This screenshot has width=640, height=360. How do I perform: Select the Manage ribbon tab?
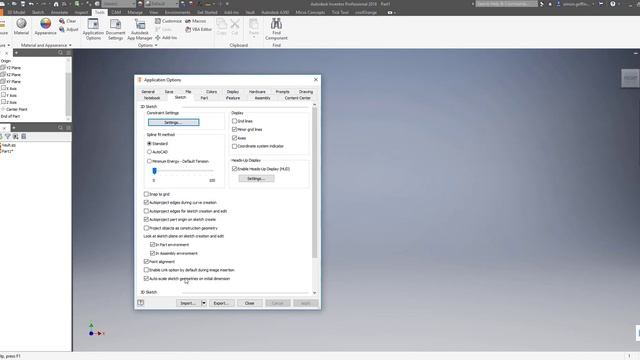135,12
